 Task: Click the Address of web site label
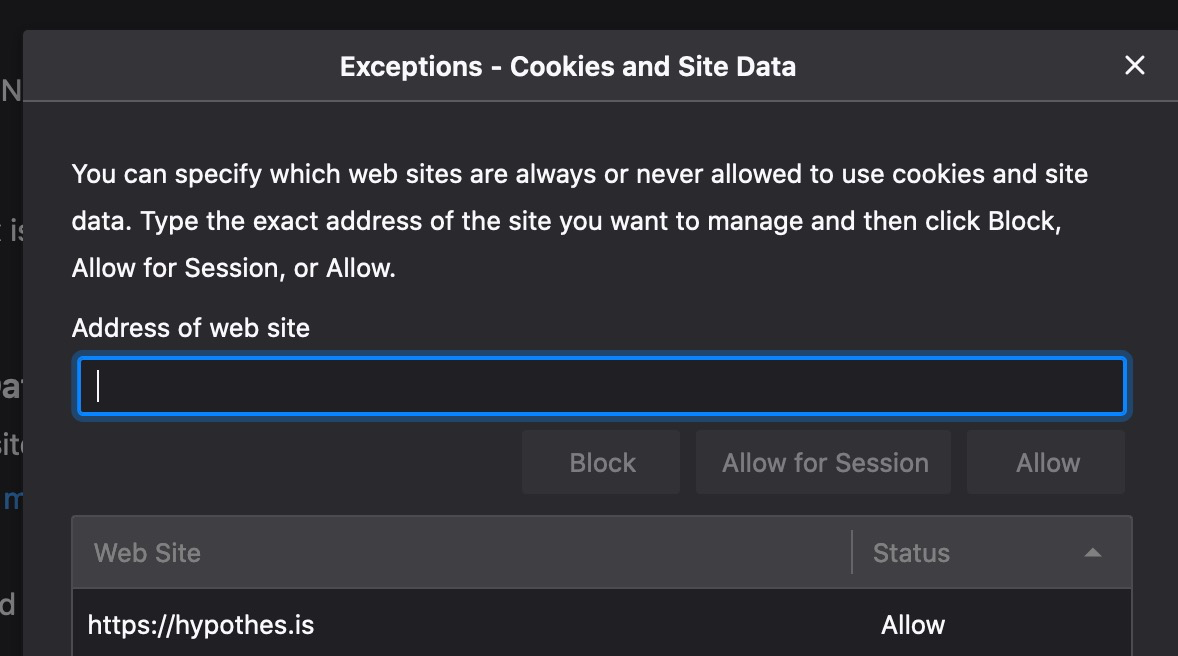(x=190, y=327)
